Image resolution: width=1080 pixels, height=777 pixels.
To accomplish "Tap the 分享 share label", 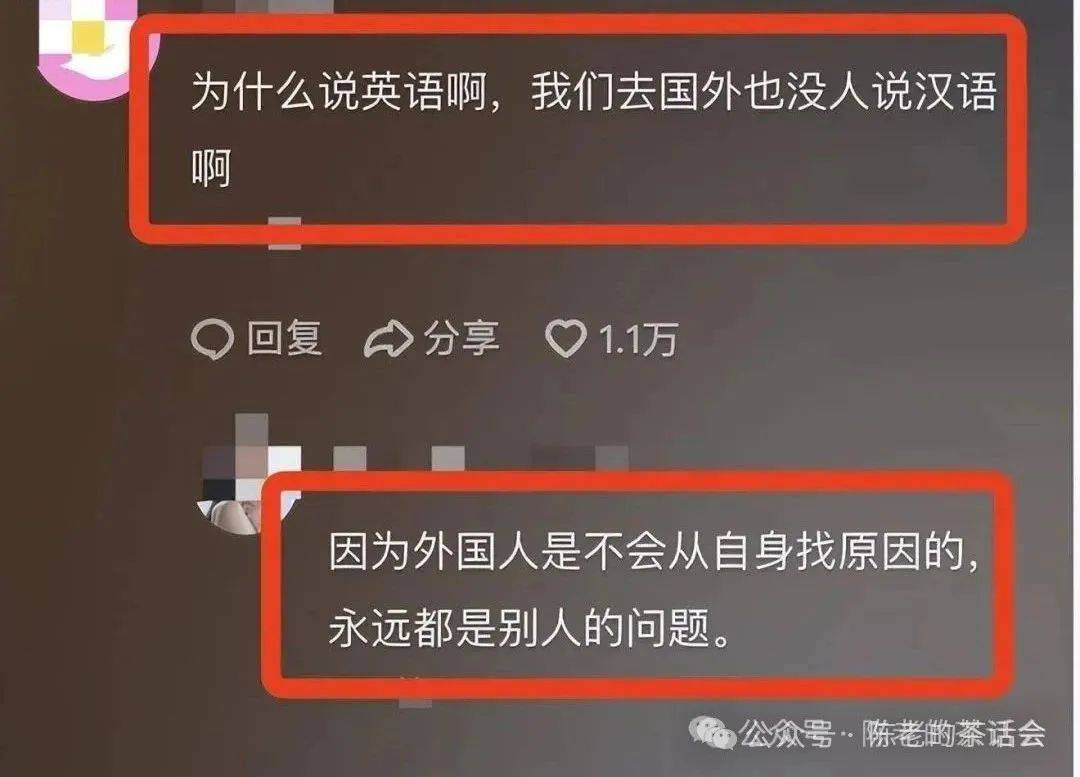I will [461, 338].
